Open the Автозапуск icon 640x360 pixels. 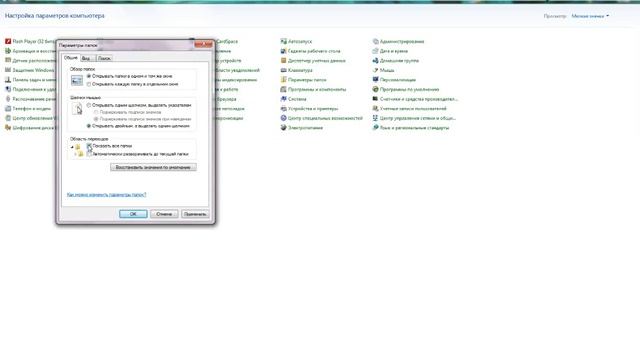coord(283,41)
